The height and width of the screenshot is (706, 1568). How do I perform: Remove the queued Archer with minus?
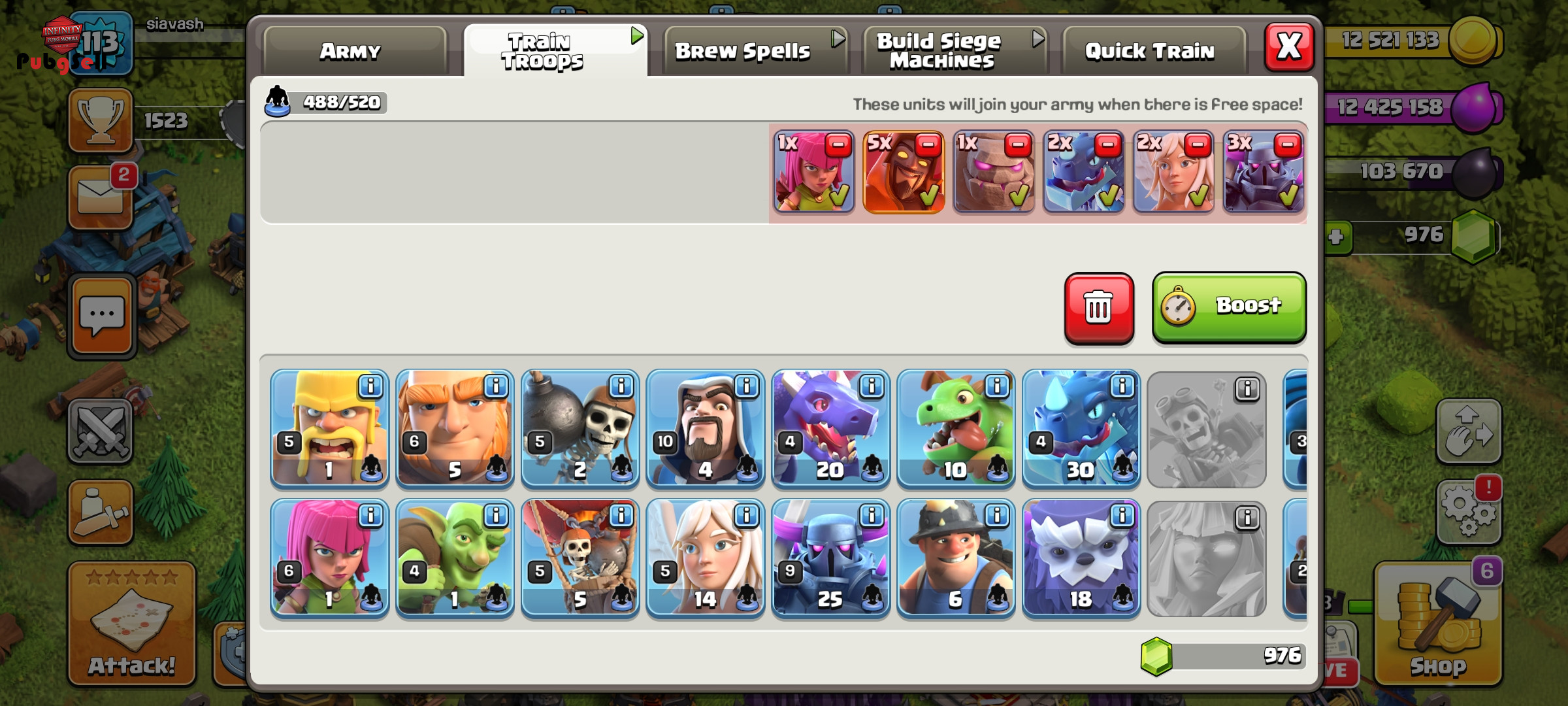[x=838, y=145]
